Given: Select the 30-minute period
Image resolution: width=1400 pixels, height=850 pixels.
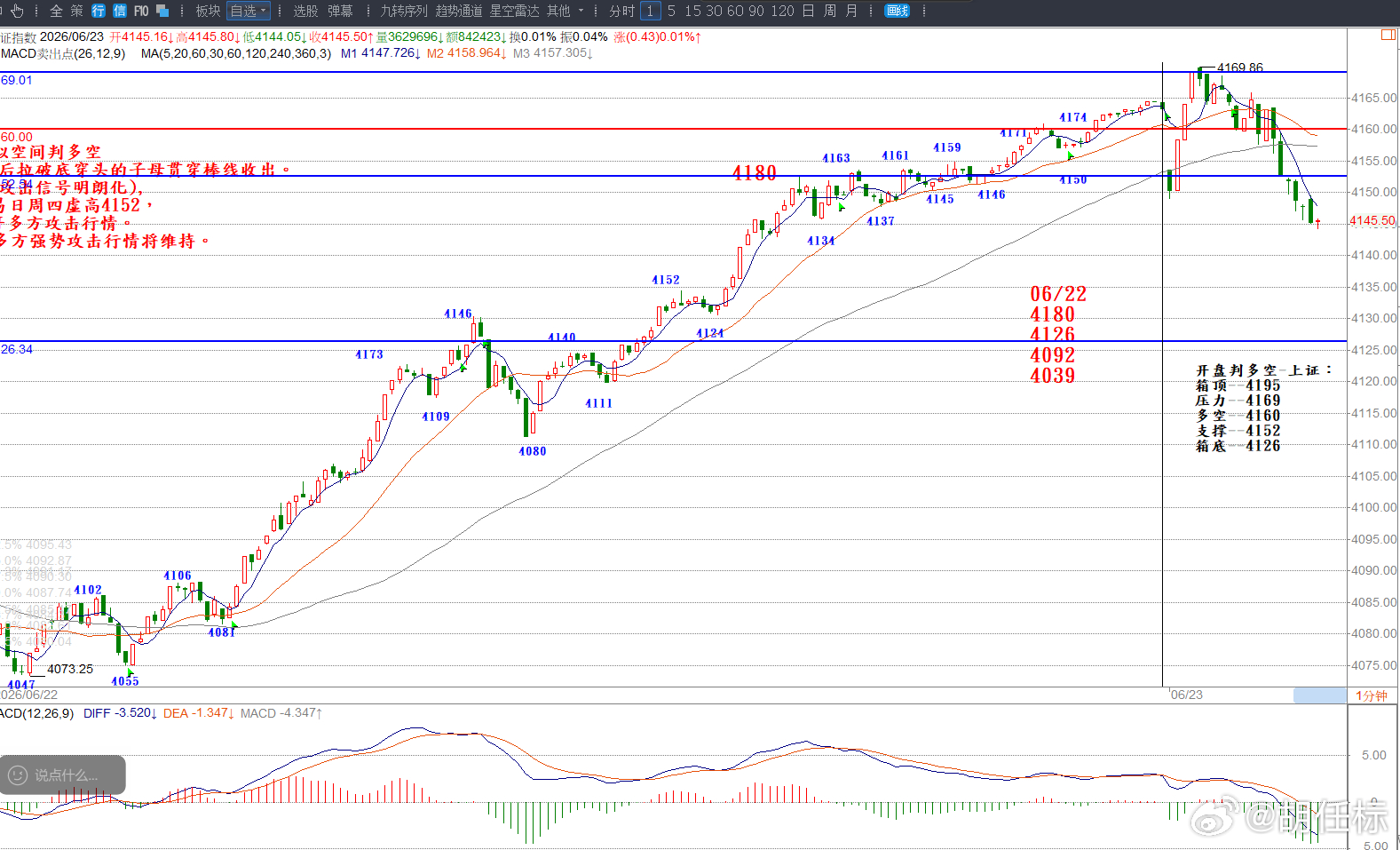Looking at the screenshot, I should [x=714, y=11].
